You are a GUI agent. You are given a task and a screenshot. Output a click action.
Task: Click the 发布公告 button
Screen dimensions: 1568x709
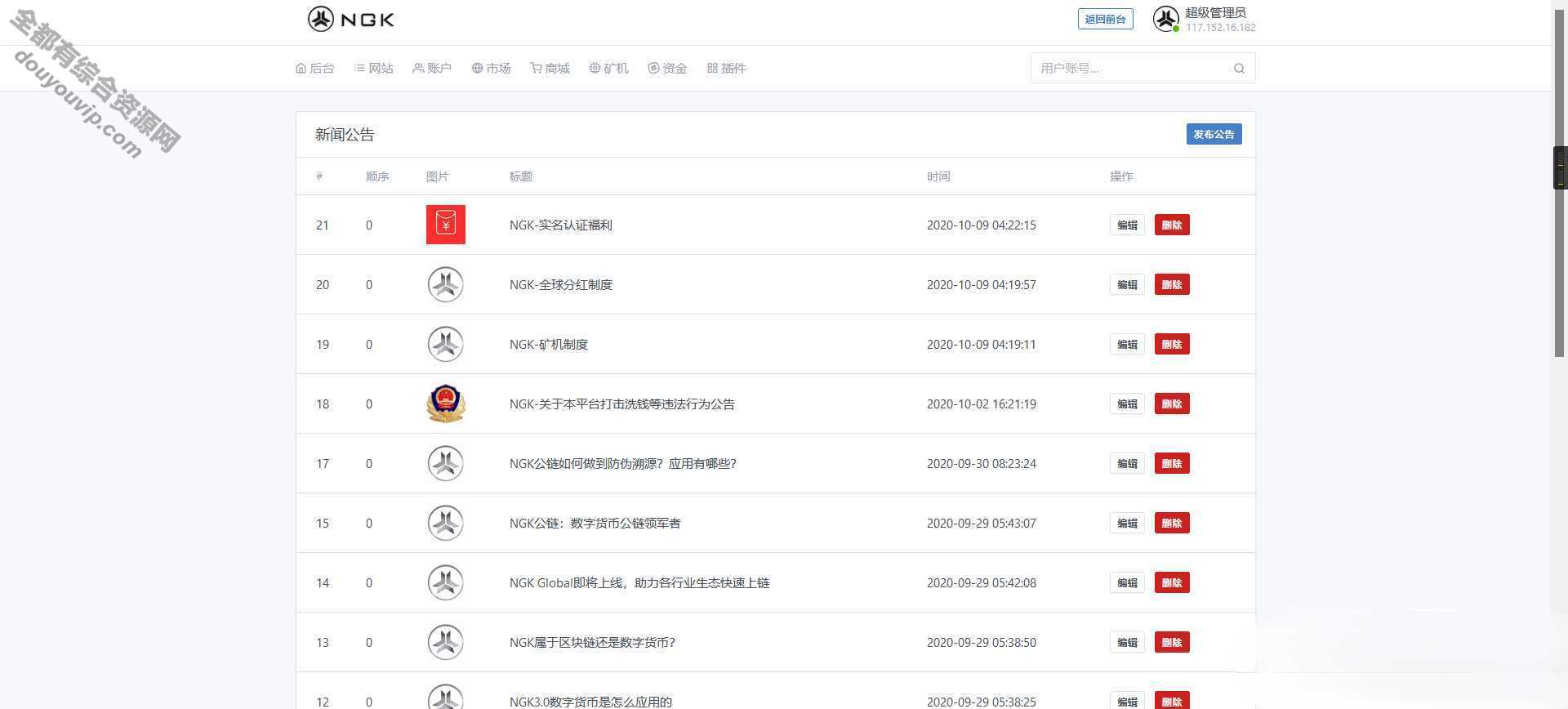pyautogui.click(x=1214, y=134)
